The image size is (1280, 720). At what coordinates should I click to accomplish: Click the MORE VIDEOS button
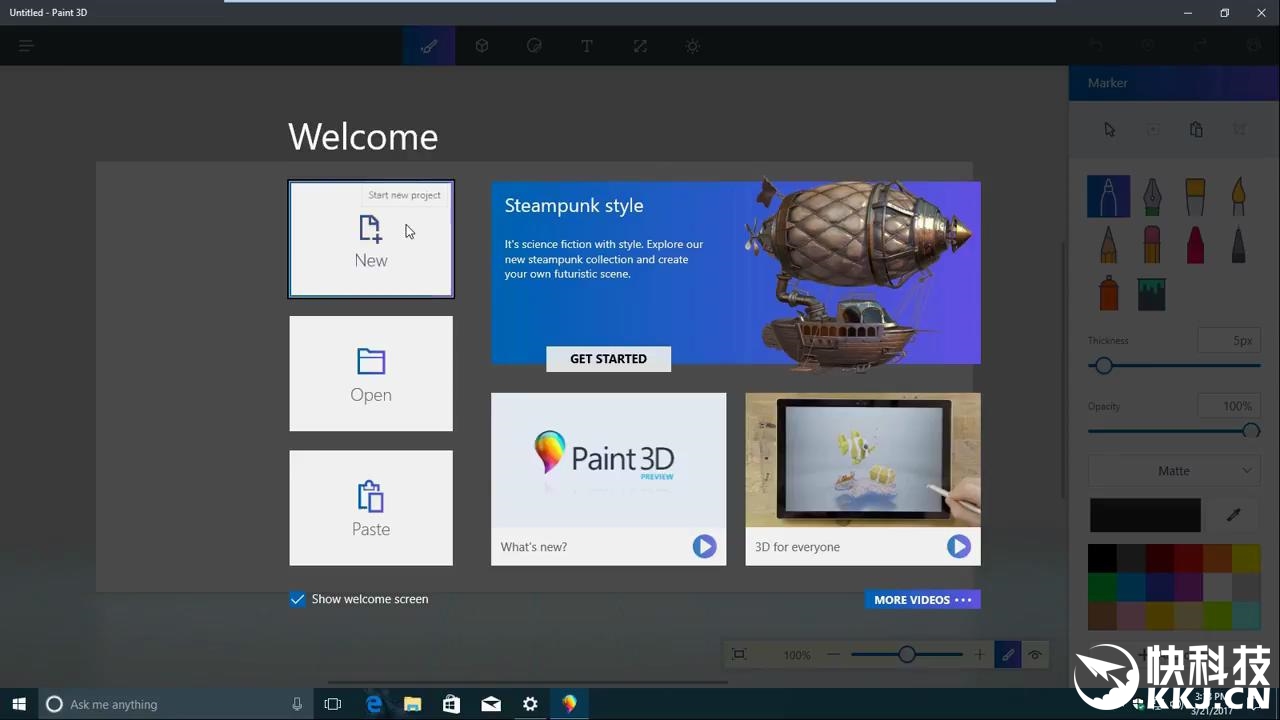pyautogui.click(x=922, y=600)
